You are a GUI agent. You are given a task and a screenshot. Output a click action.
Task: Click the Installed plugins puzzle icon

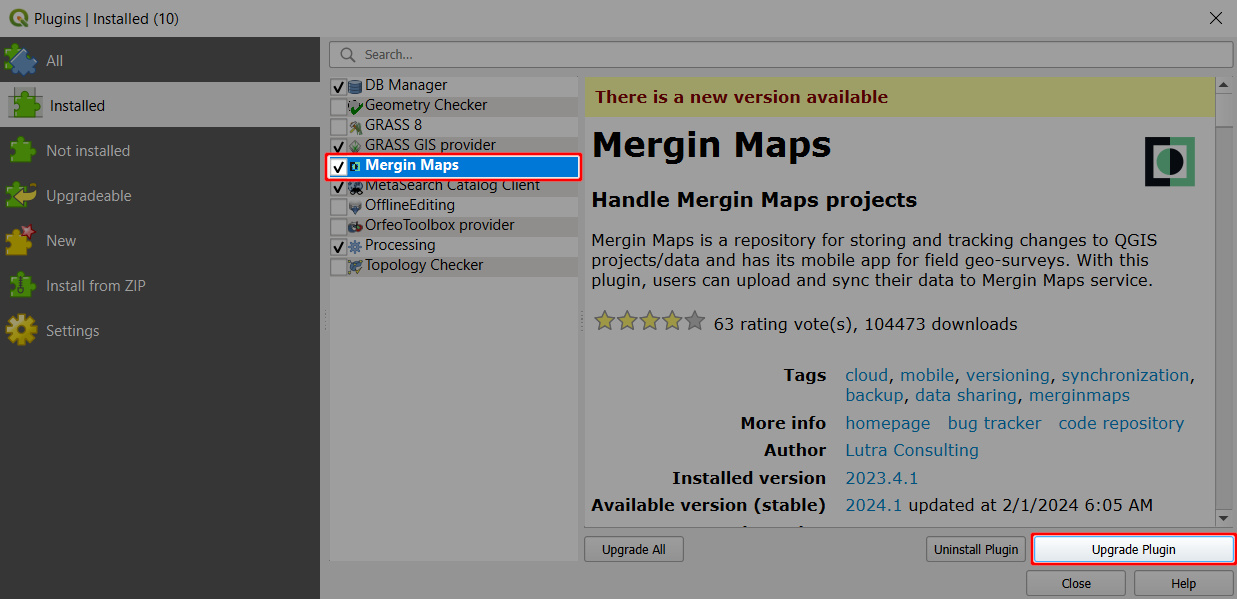pos(26,105)
